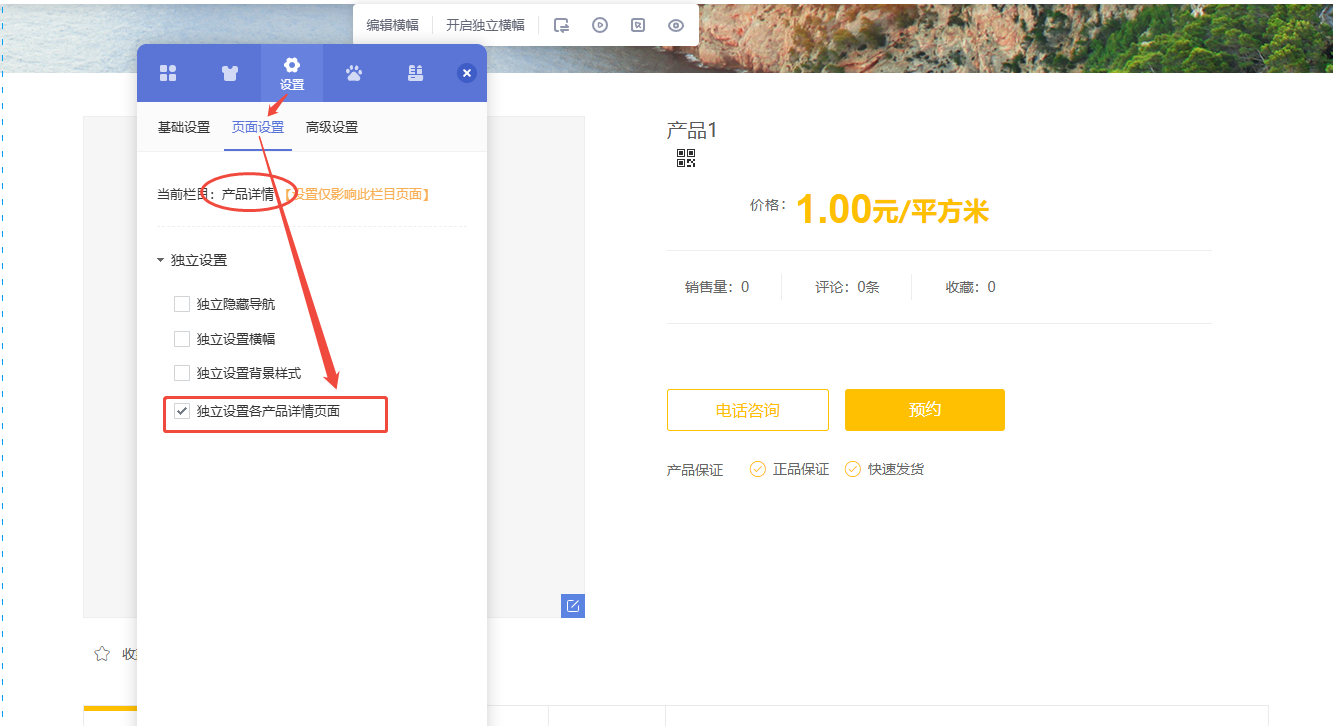This screenshot has width=1333, height=726.
Task: Click the blue edit icon on product image
Action: click(x=573, y=605)
